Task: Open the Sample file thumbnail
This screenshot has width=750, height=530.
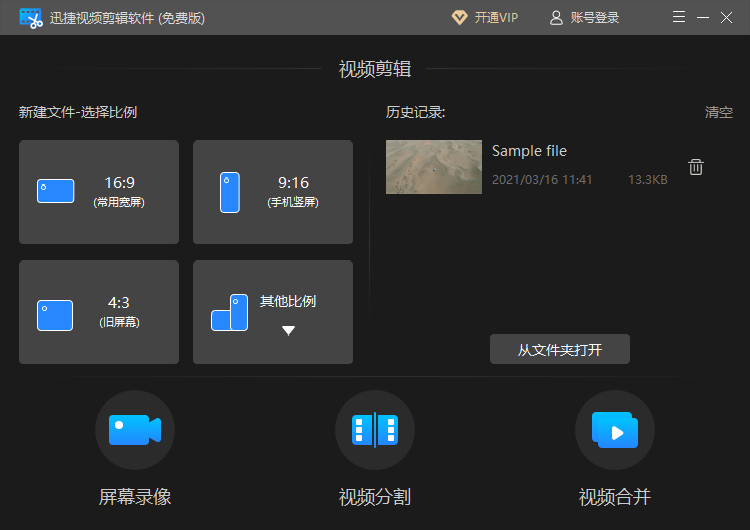Action: click(x=434, y=167)
